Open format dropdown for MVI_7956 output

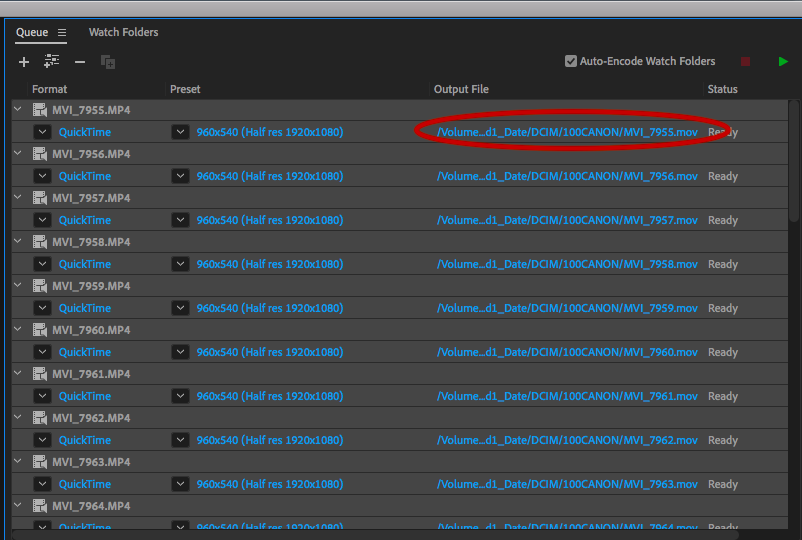pos(42,176)
